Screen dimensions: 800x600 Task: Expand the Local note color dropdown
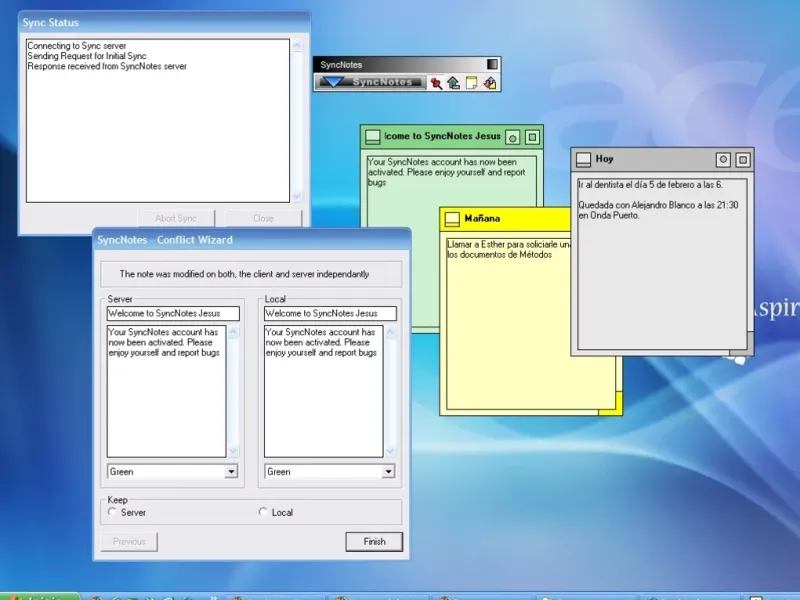point(388,471)
